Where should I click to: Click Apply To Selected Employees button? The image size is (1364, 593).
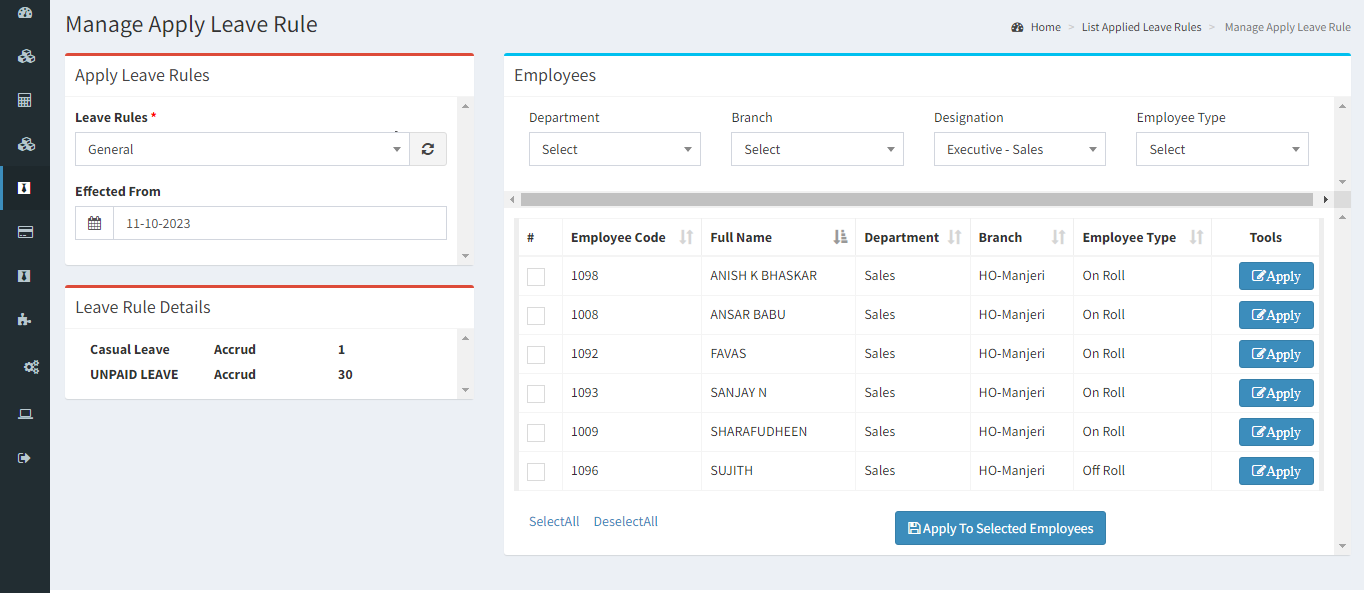click(1000, 528)
